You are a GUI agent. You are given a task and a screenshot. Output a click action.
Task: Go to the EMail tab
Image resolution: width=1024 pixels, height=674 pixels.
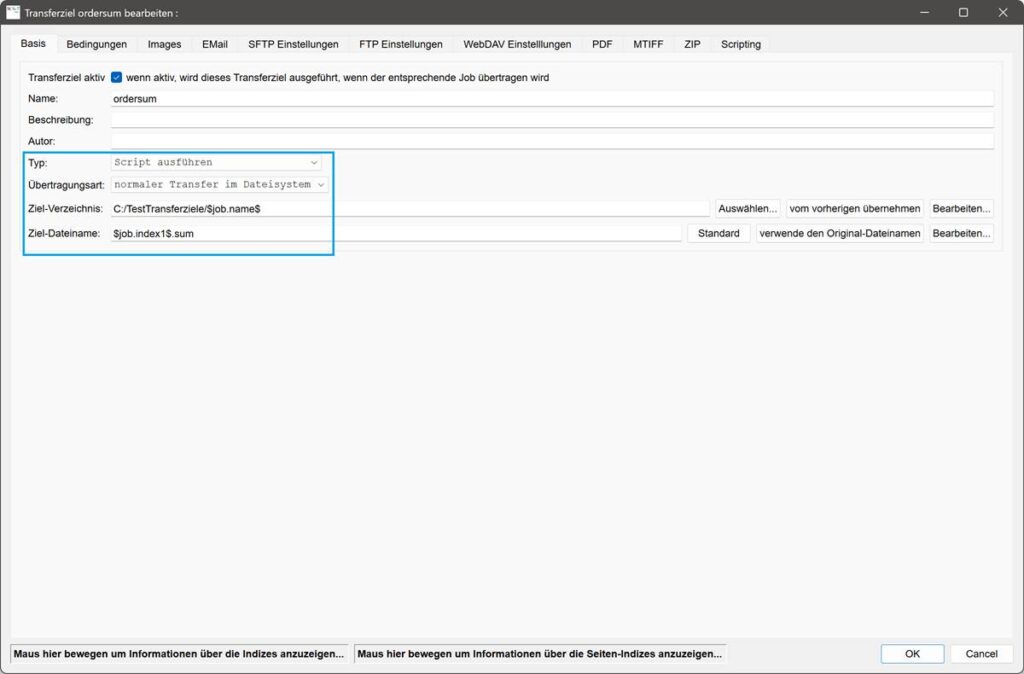click(214, 44)
